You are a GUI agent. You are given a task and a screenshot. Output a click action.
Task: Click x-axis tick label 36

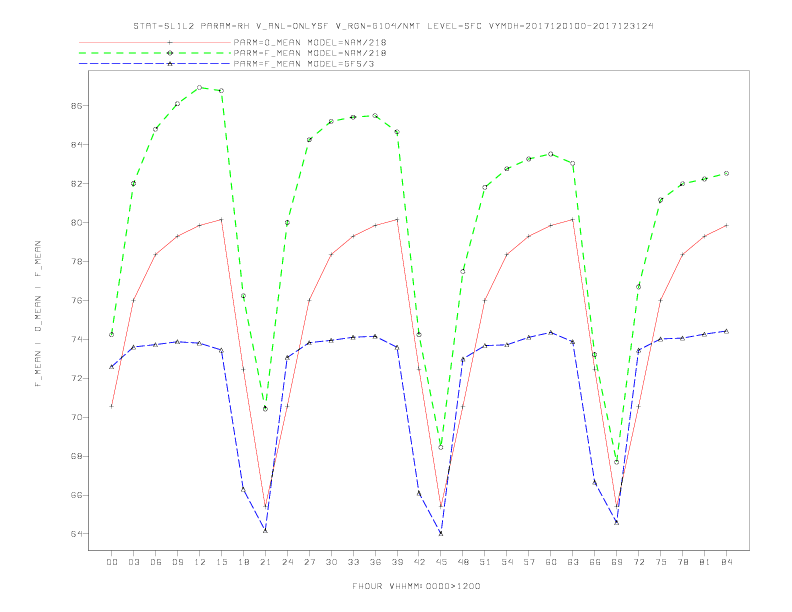[x=375, y=562]
